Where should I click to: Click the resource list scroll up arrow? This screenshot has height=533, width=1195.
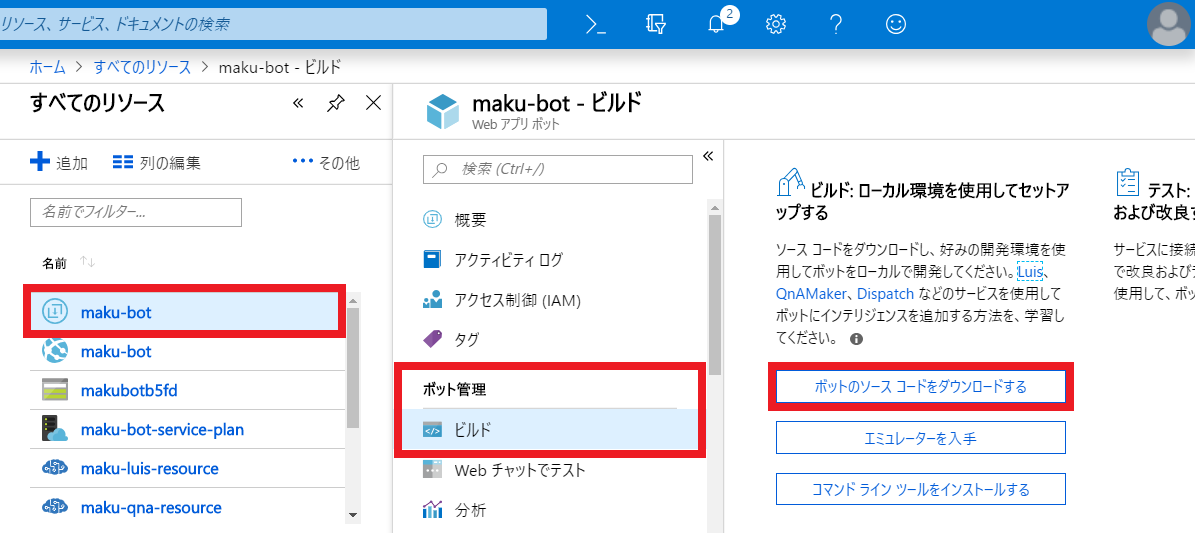(x=353, y=300)
